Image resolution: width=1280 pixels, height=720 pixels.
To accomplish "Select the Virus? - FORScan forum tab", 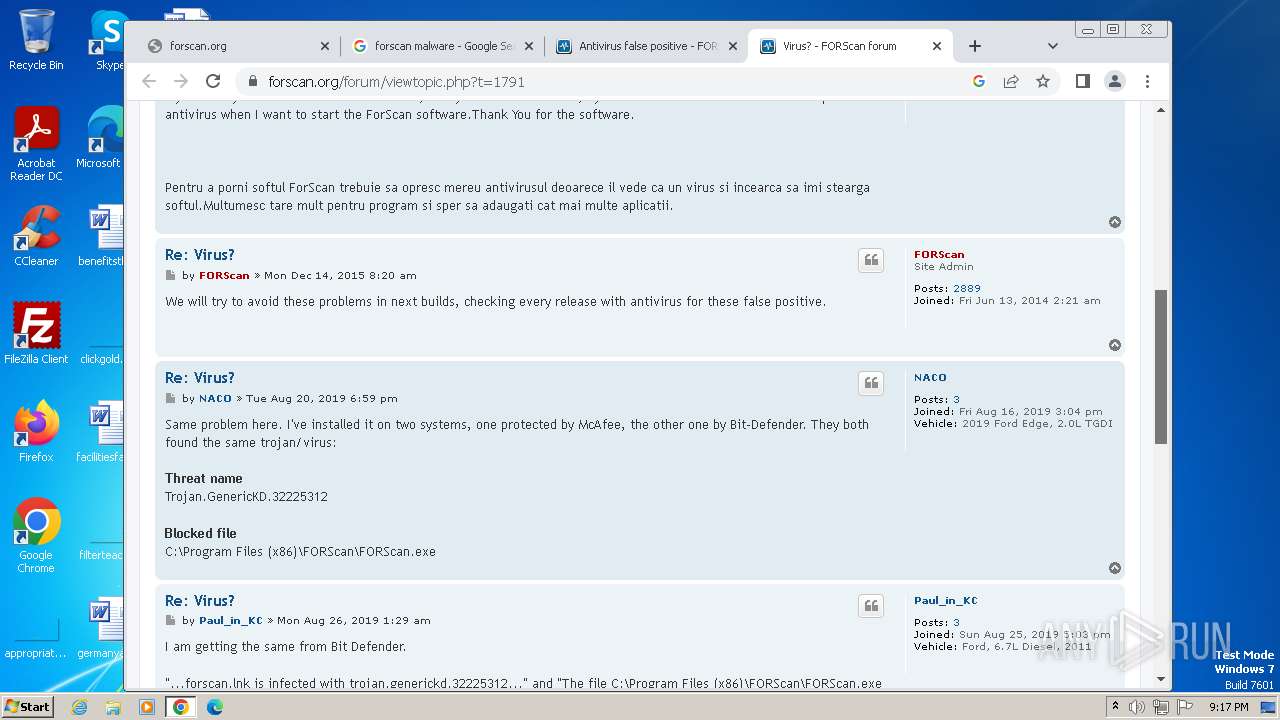I will pyautogui.click(x=850, y=46).
